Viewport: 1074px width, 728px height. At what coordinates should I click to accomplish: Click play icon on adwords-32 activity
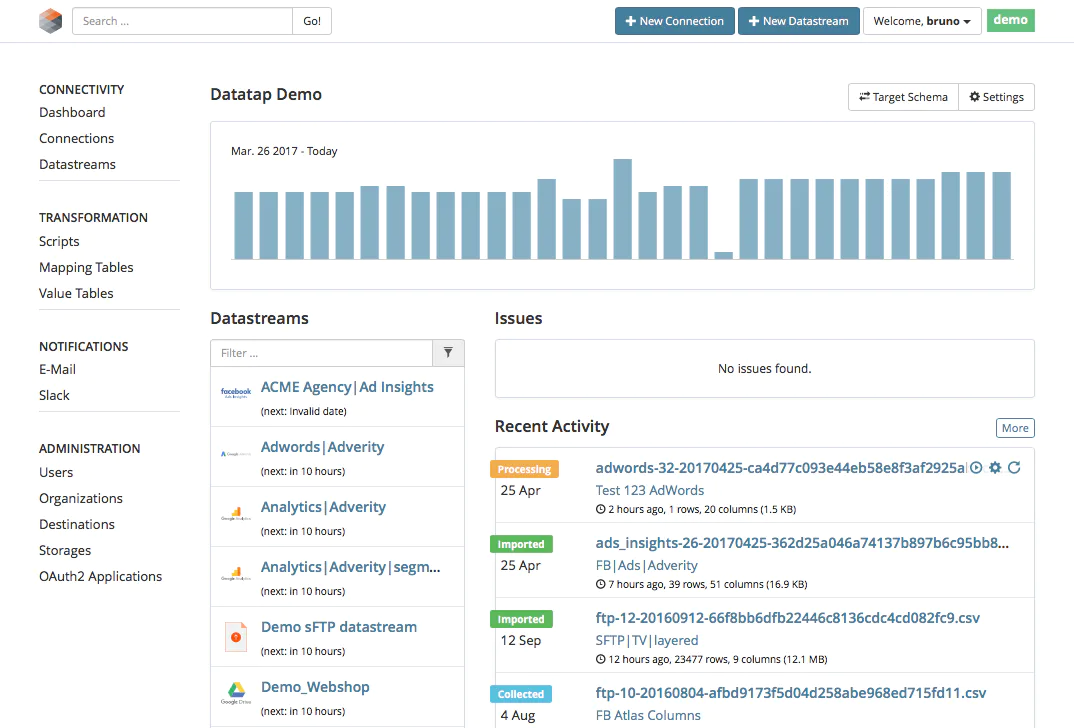pyautogui.click(x=976, y=468)
